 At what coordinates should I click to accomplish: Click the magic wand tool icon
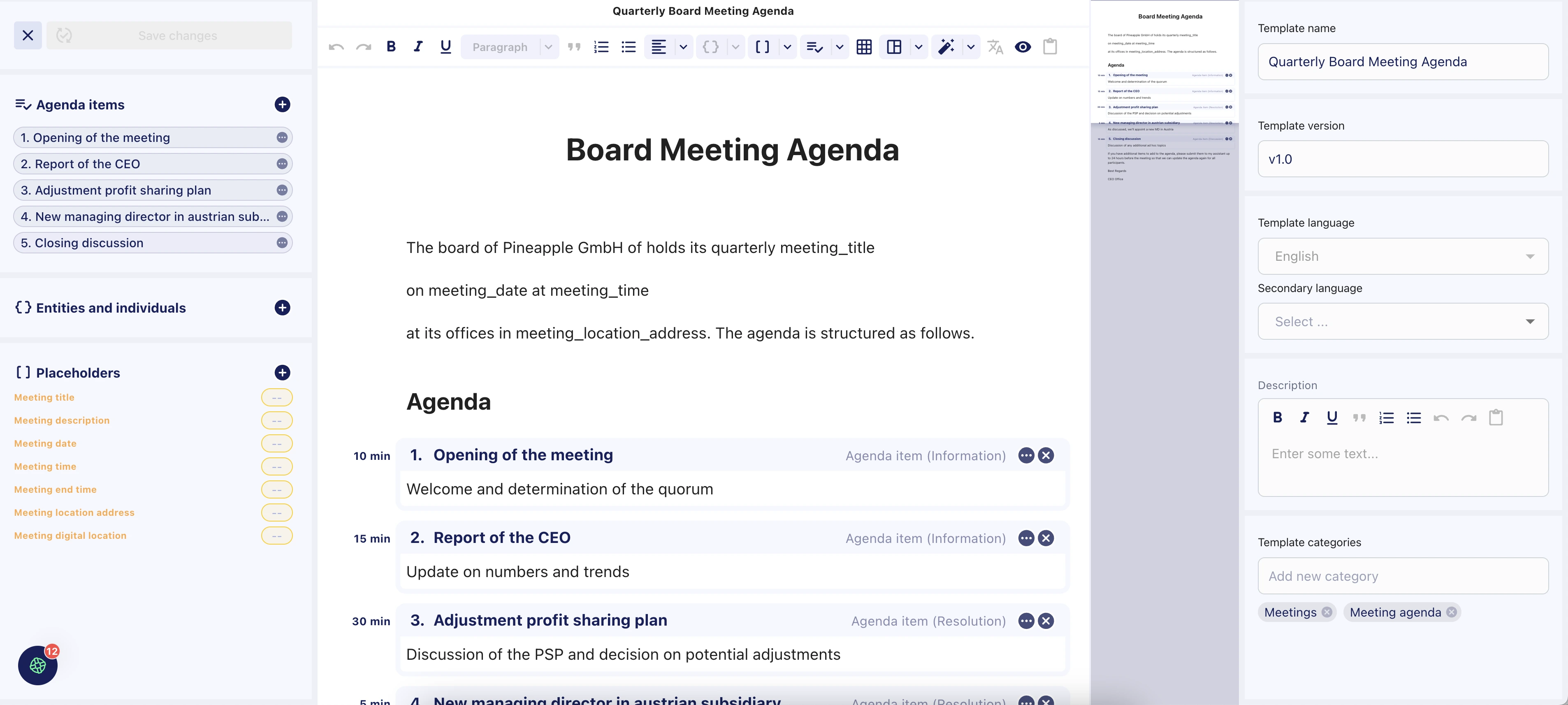pyautogui.click(x=946, y=47)
